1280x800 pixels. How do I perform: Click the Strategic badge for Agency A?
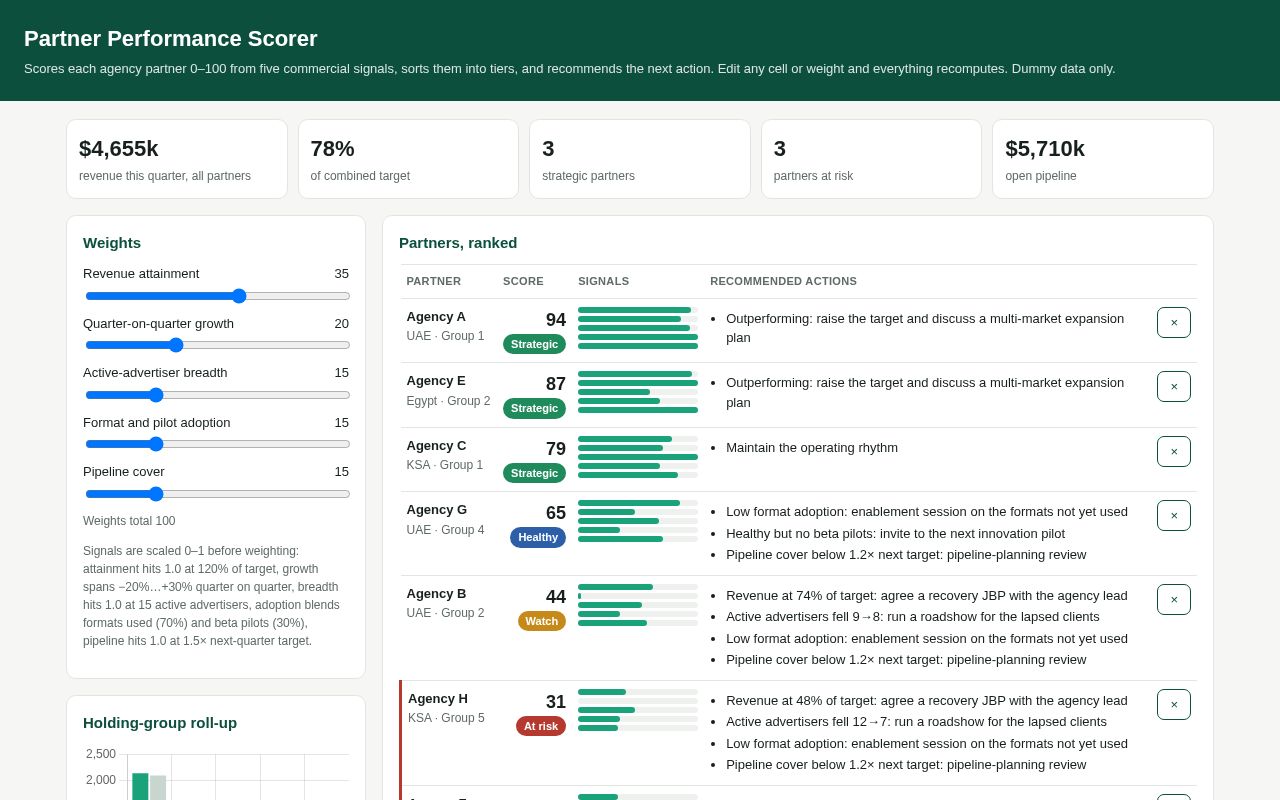[534, 344]
